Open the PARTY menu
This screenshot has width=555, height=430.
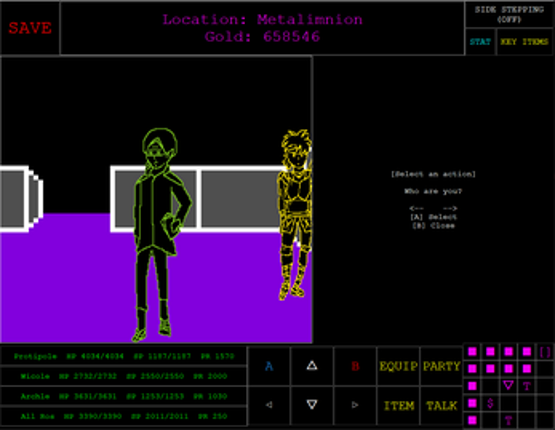(x=441, y=366)
